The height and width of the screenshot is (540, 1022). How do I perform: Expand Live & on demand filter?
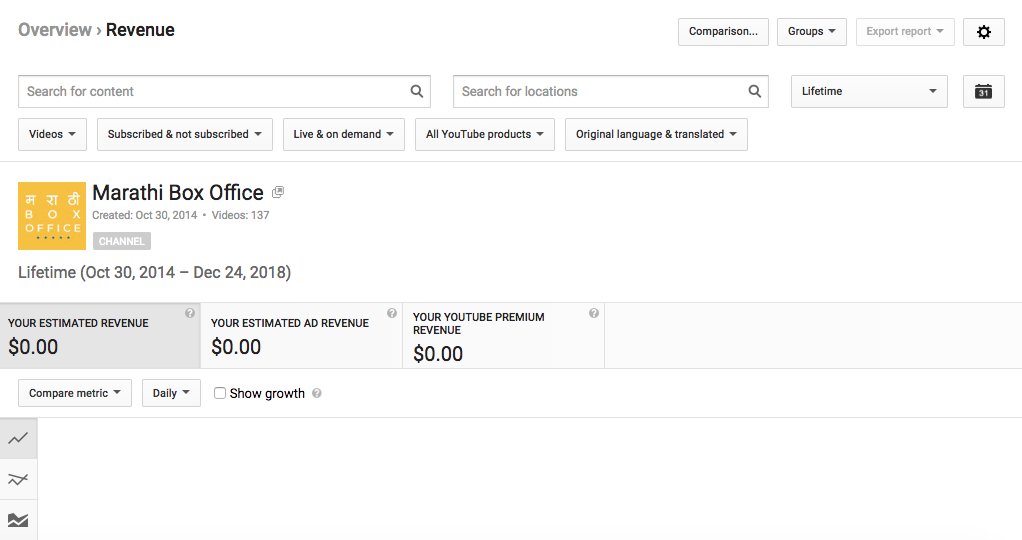coord(343,134)
